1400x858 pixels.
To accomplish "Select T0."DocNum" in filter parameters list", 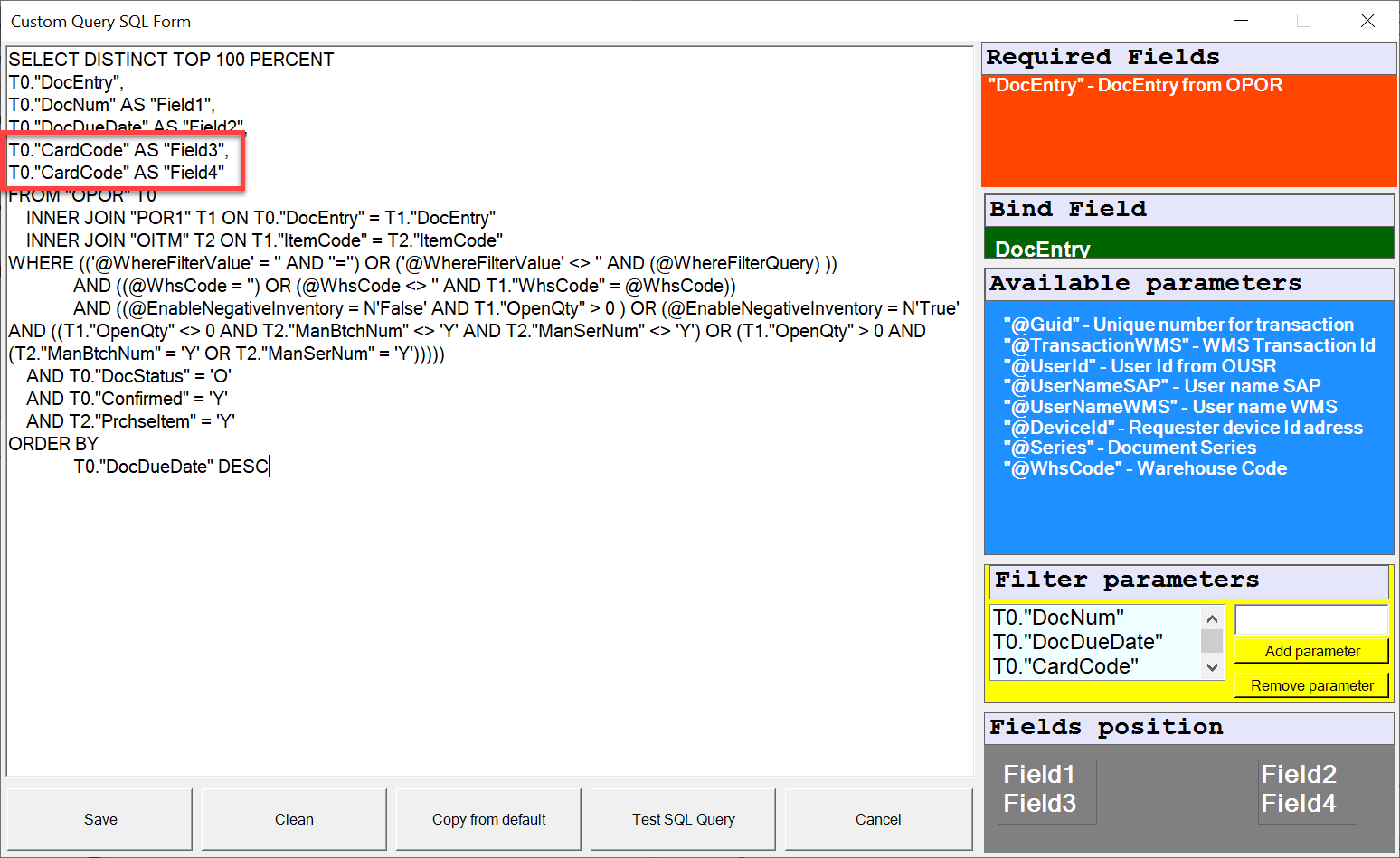I will 1058,618.
